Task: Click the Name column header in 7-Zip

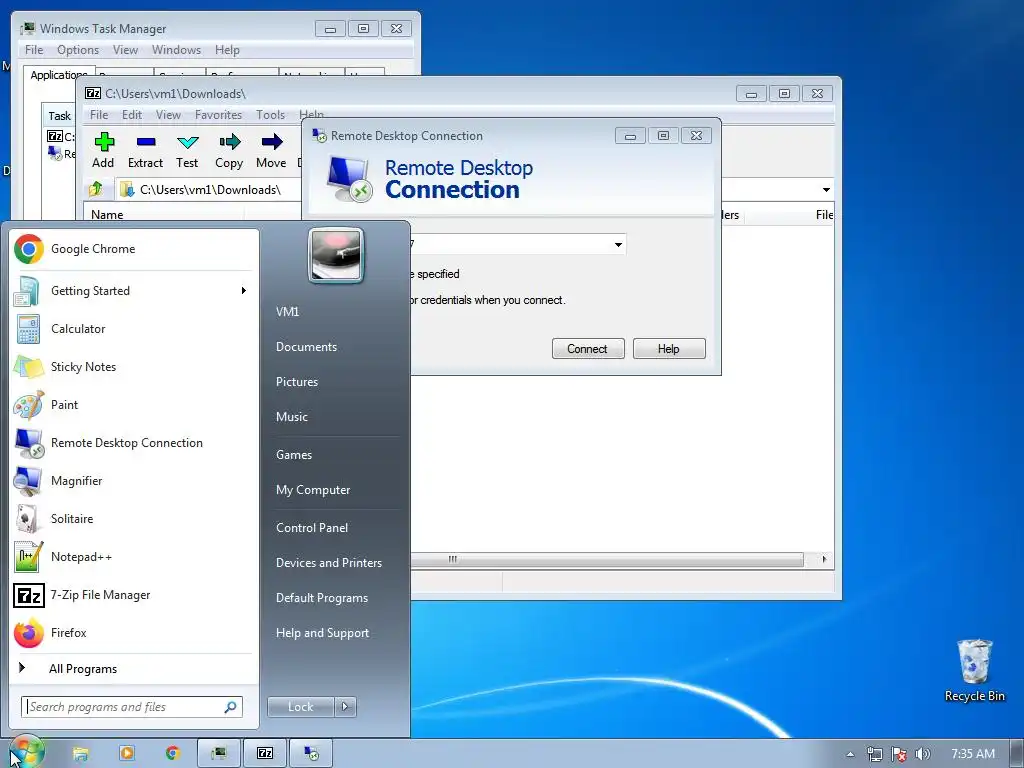Action: pyautogui.click(x=163, y=215)
